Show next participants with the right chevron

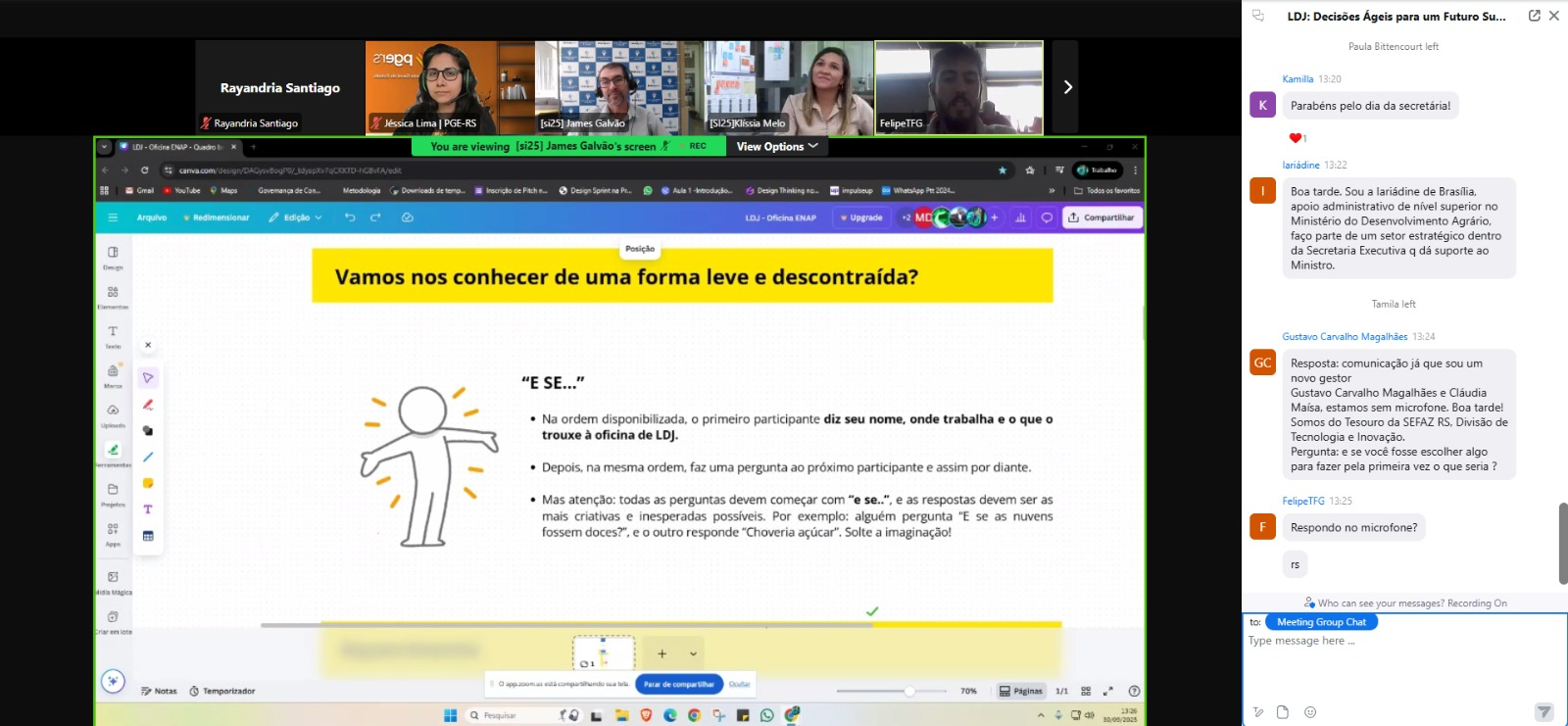coord(1067,87)
